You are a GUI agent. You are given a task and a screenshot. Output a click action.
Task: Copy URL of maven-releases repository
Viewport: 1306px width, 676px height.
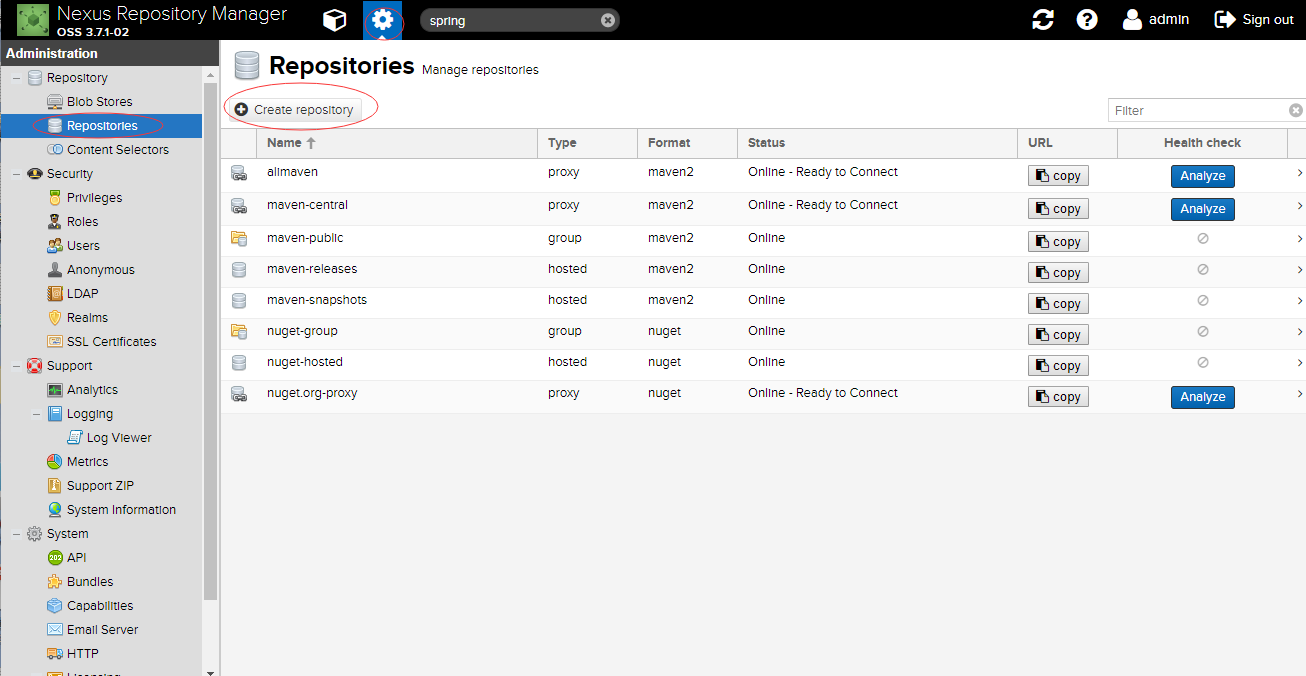pyautogui.click(x=1058, y=273)
